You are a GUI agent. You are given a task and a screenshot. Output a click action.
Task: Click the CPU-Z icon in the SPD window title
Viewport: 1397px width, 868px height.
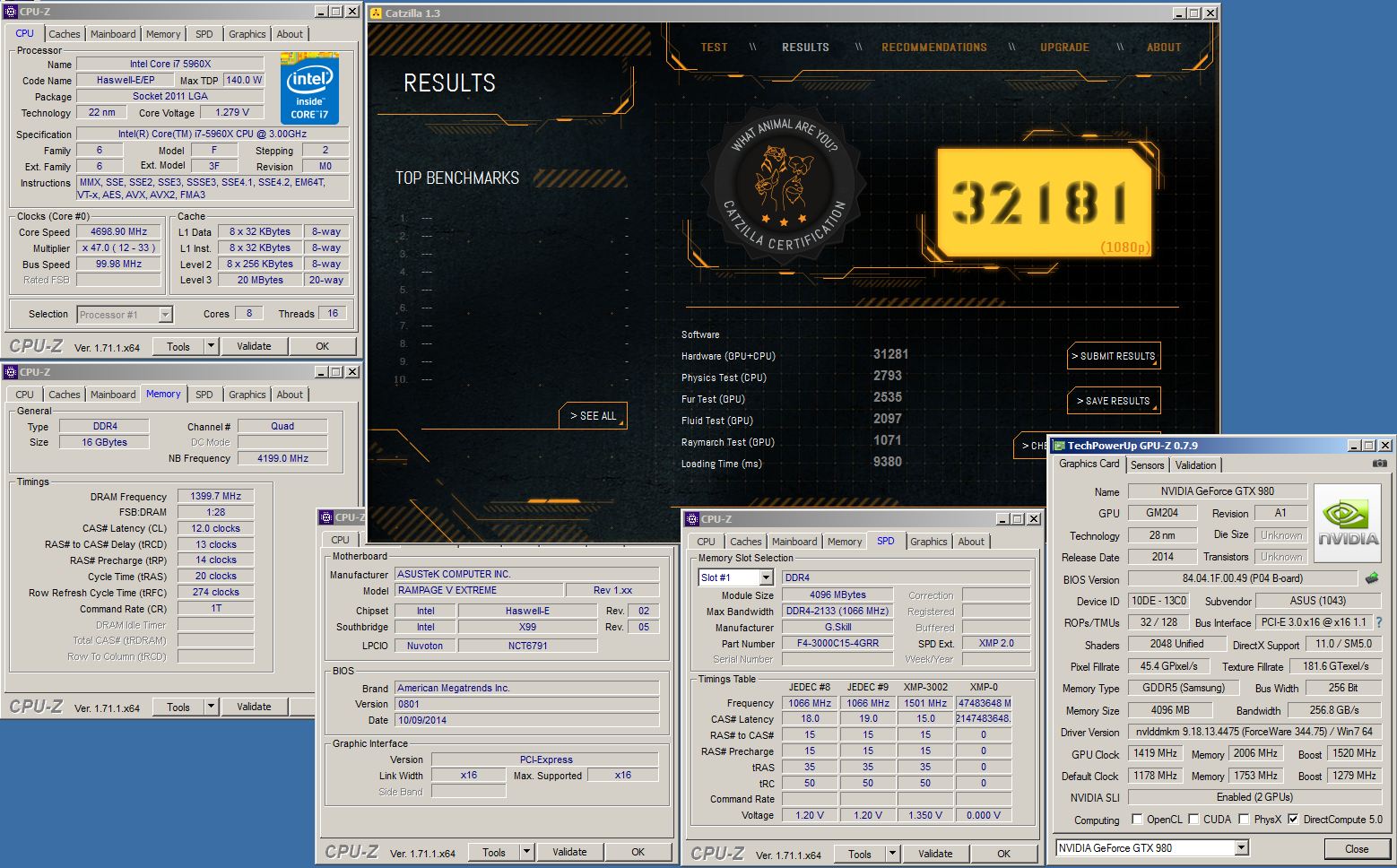tap(691, 519)
